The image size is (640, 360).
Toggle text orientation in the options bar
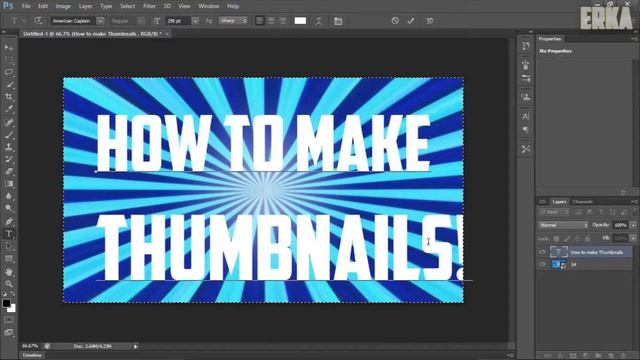pyautogui.click(x=38, y=20)
